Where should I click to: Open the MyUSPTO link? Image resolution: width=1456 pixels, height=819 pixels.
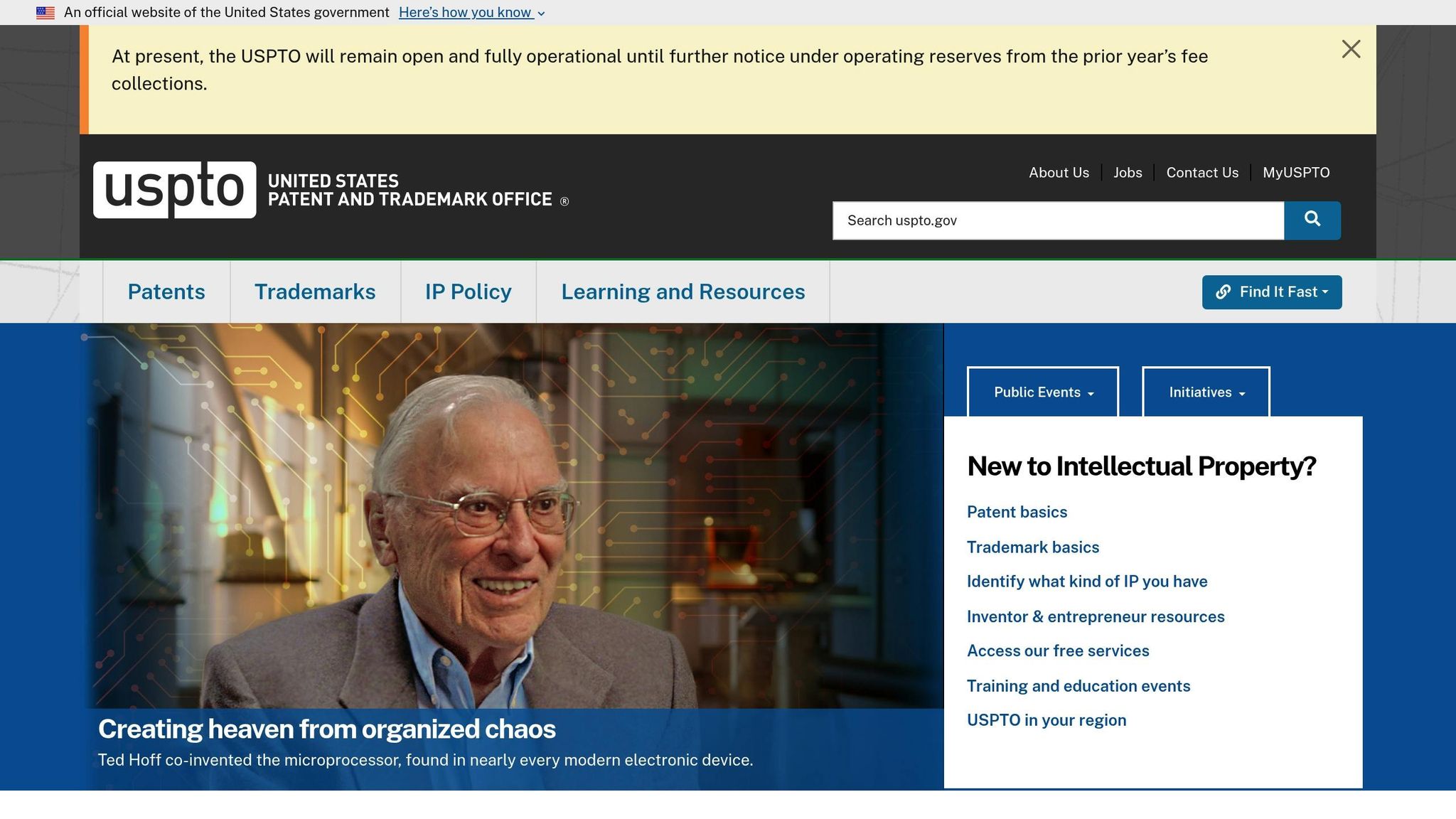1295,173
